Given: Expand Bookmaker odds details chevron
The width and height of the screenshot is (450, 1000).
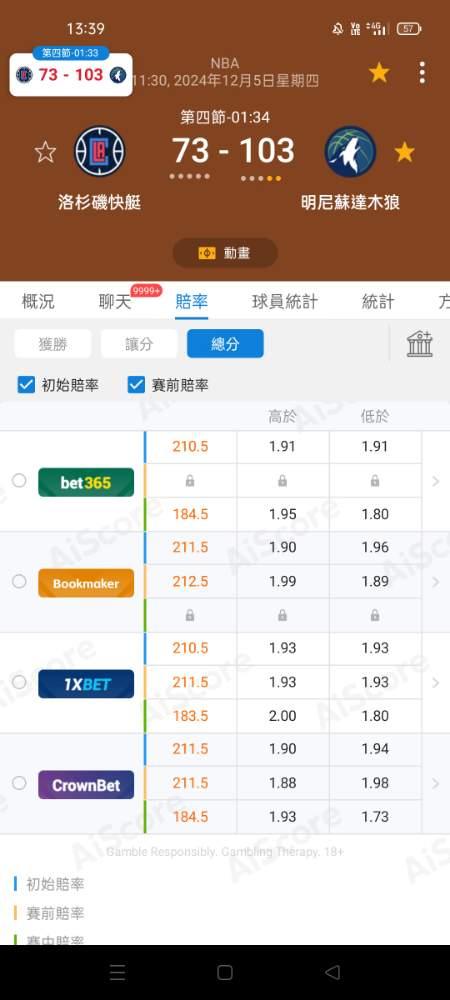Looking at the screenshot, I should 436,582.
